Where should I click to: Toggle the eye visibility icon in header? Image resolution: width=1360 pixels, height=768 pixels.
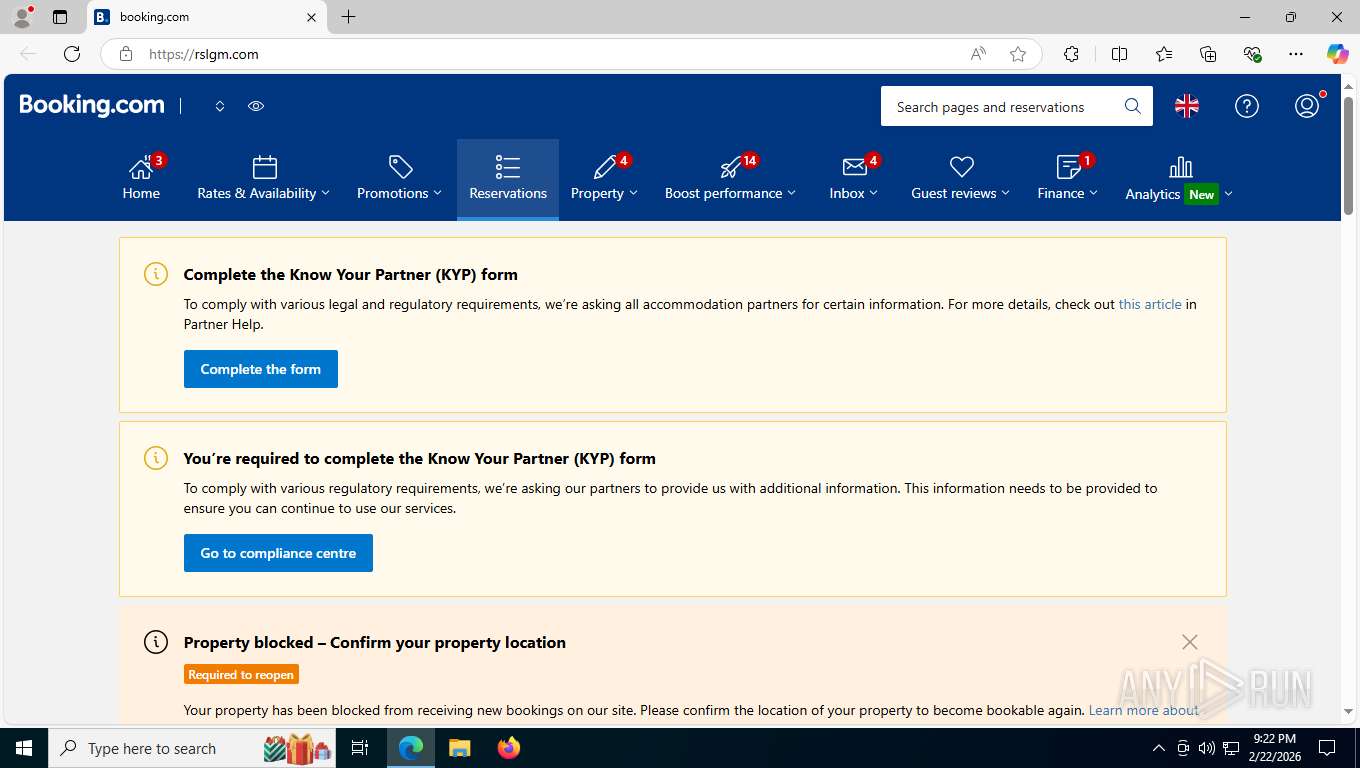pos(256,106)
